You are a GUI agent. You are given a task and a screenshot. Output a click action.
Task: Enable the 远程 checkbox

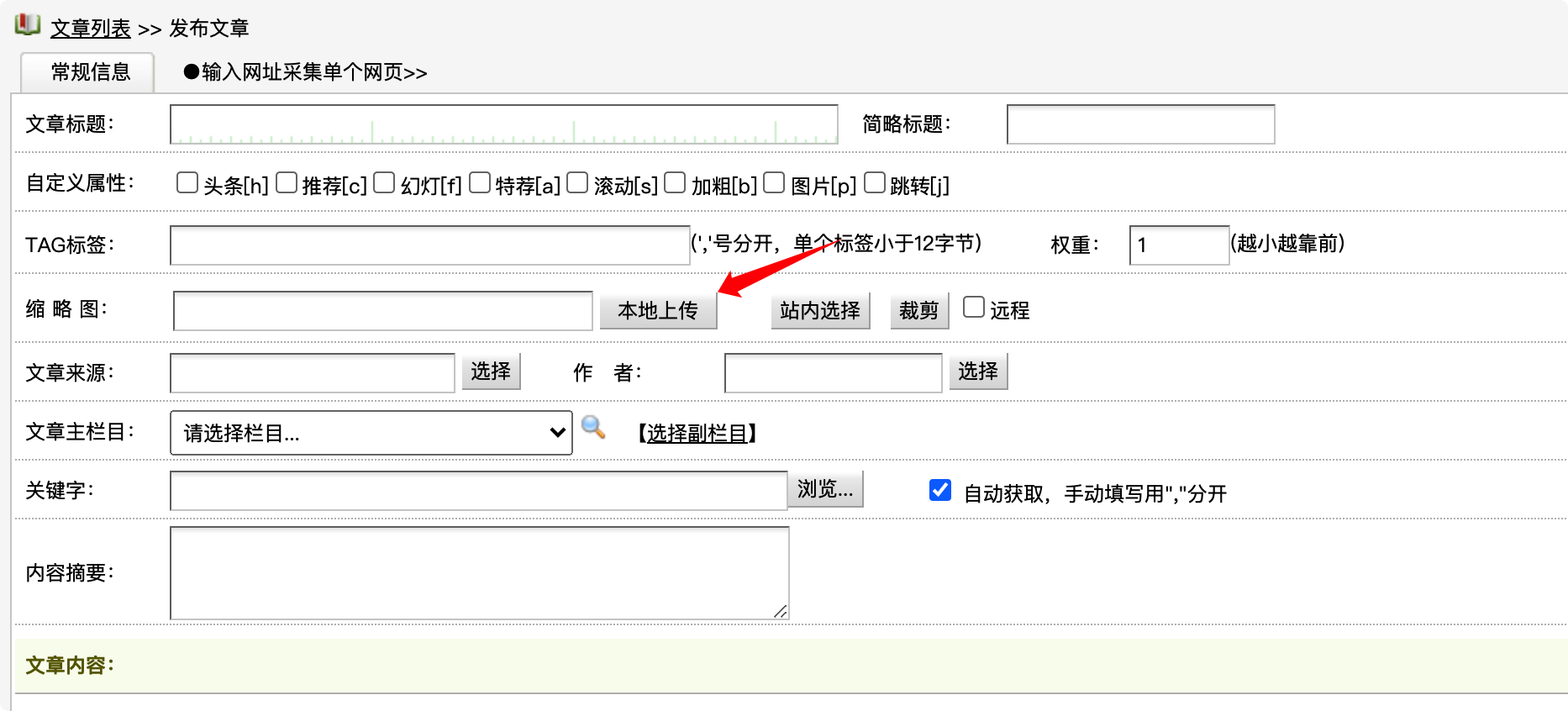(974, 307)
